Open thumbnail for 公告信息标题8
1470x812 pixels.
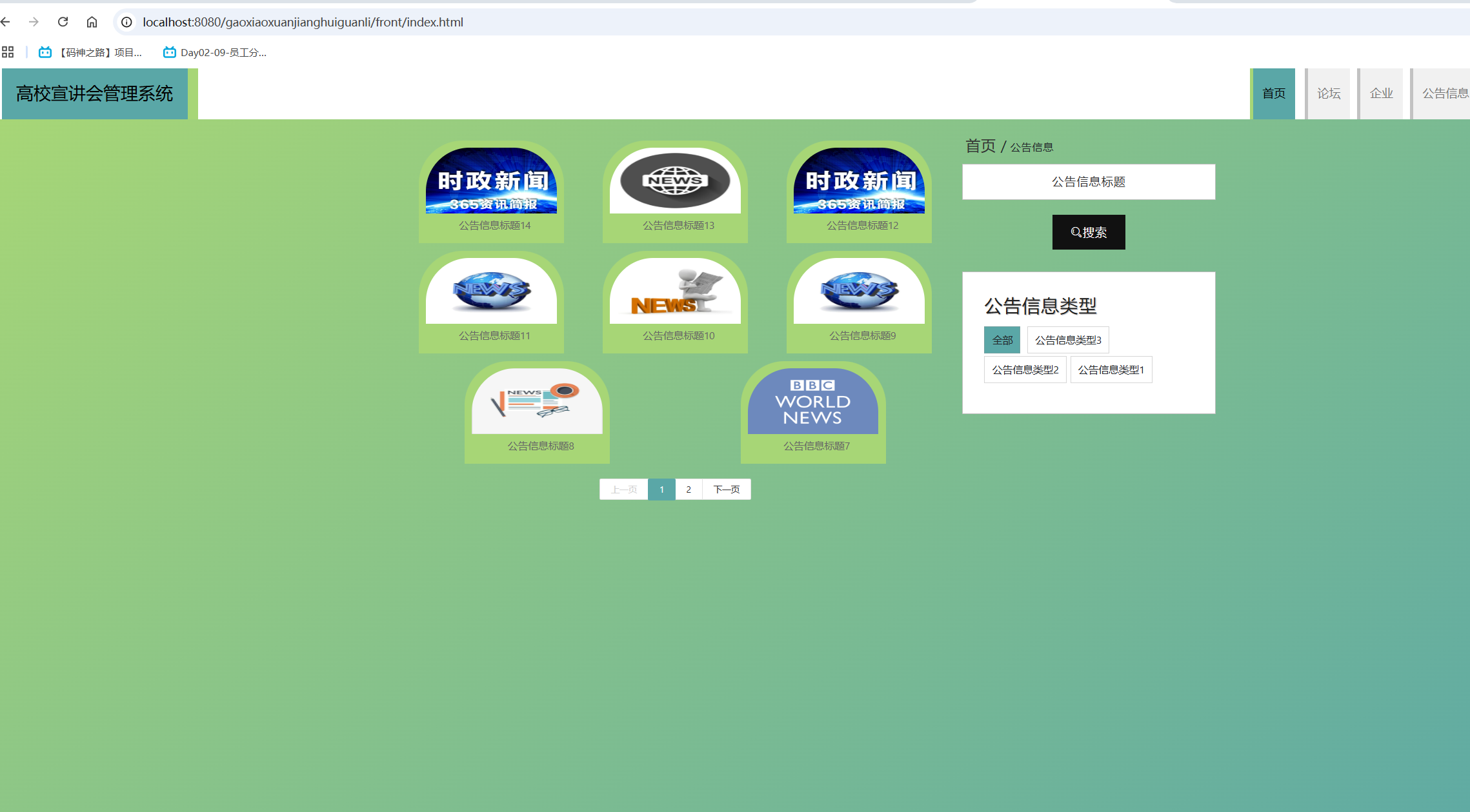click(537, 401)
